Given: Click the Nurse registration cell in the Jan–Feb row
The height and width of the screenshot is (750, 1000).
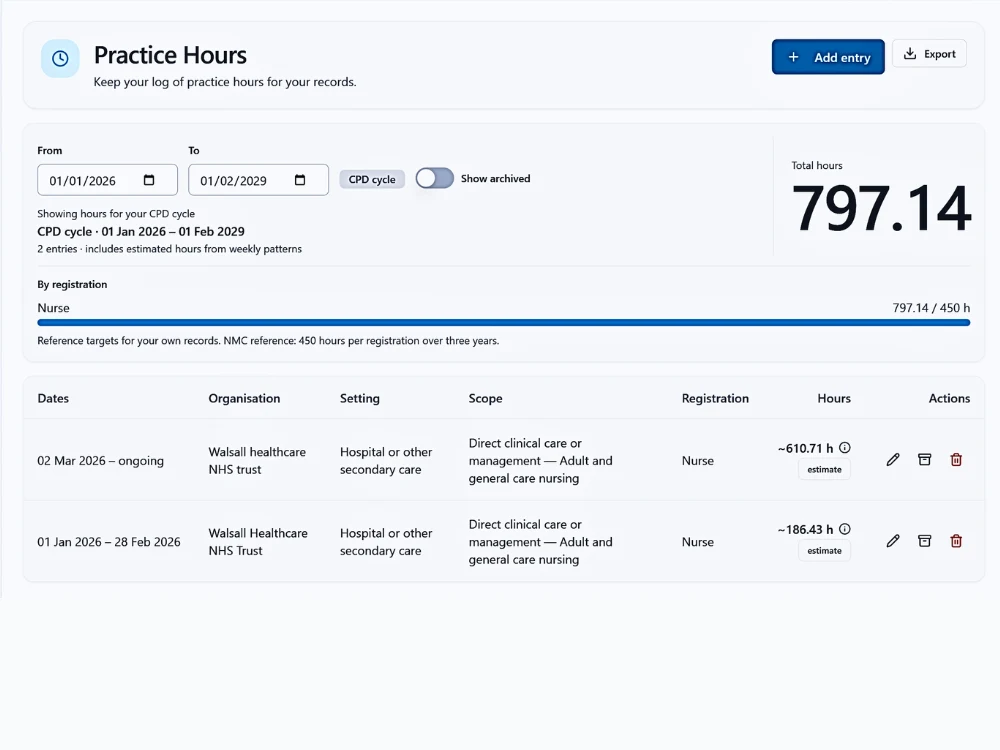Looking at the screenshot, I should [x=698, y=541].
